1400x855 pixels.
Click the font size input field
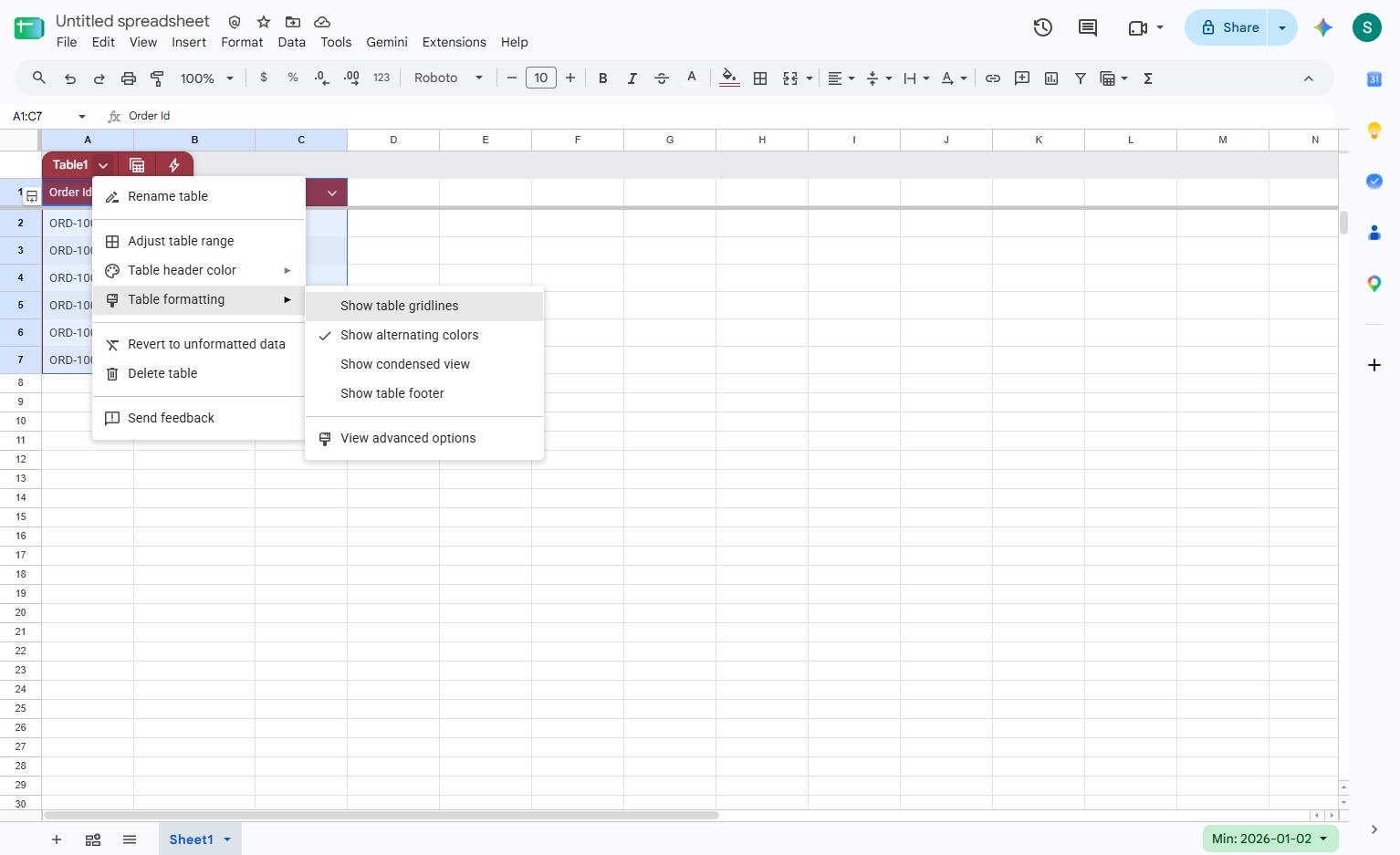click(x=541, y=78)
